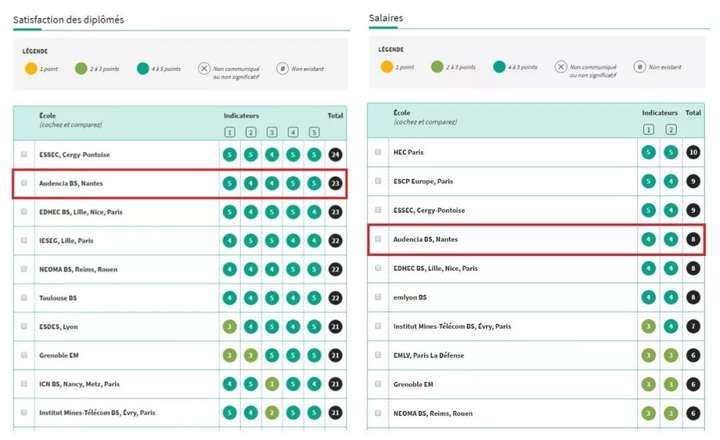Click teal '4 à 5 points' icon in Salaires legend
The height and width of the screenshot is (440, 720).
click(x=499, y=67)
